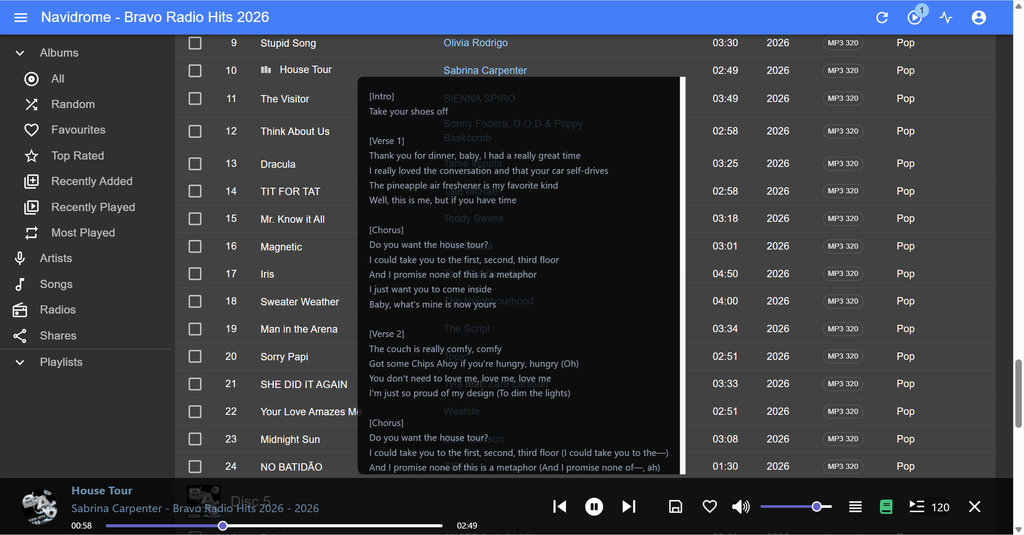The image size is (1024, 535).
Task: Adjust the volume slider handle
Action: [816, 506]
